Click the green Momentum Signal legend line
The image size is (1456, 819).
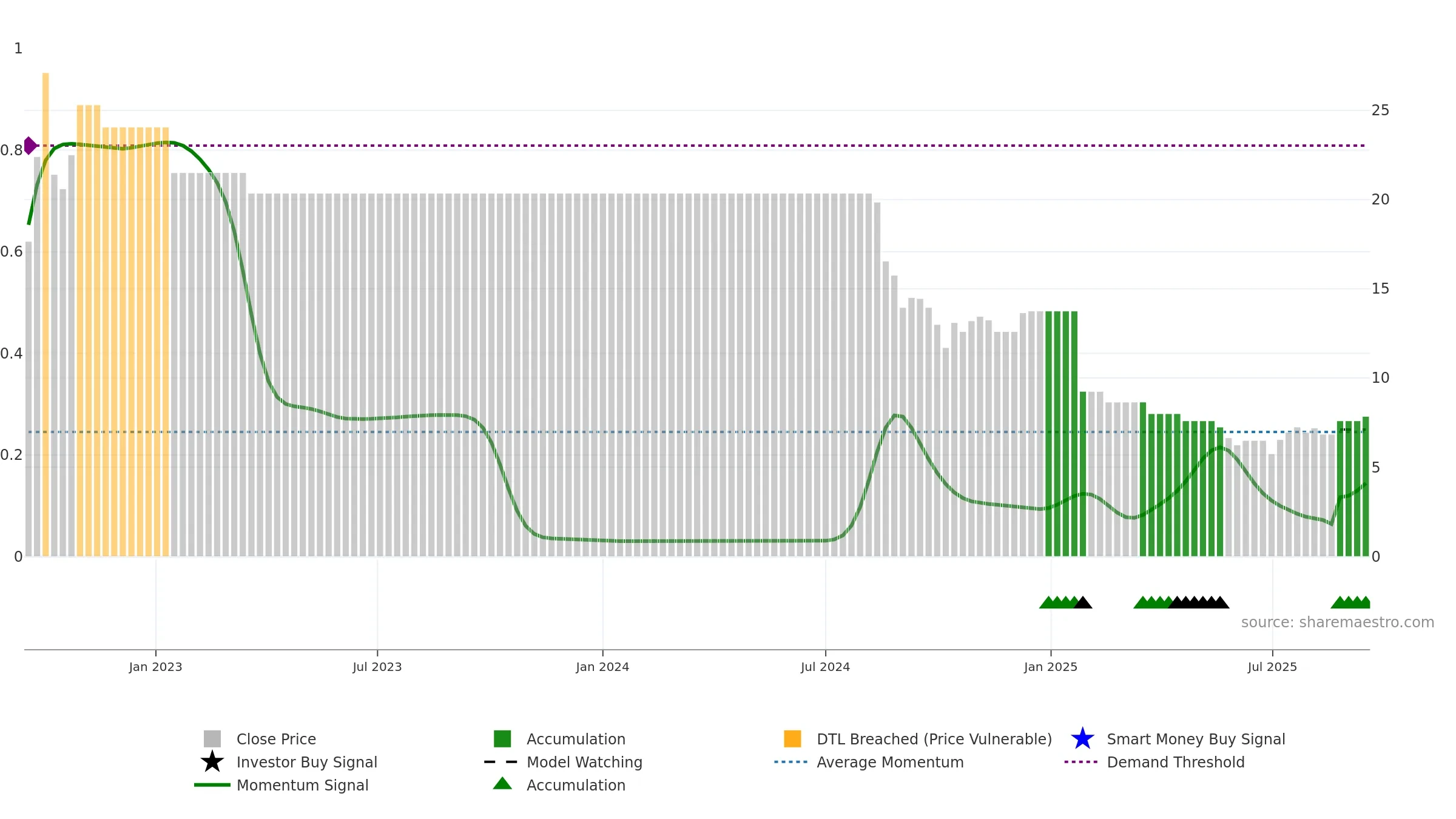[212, 785]
